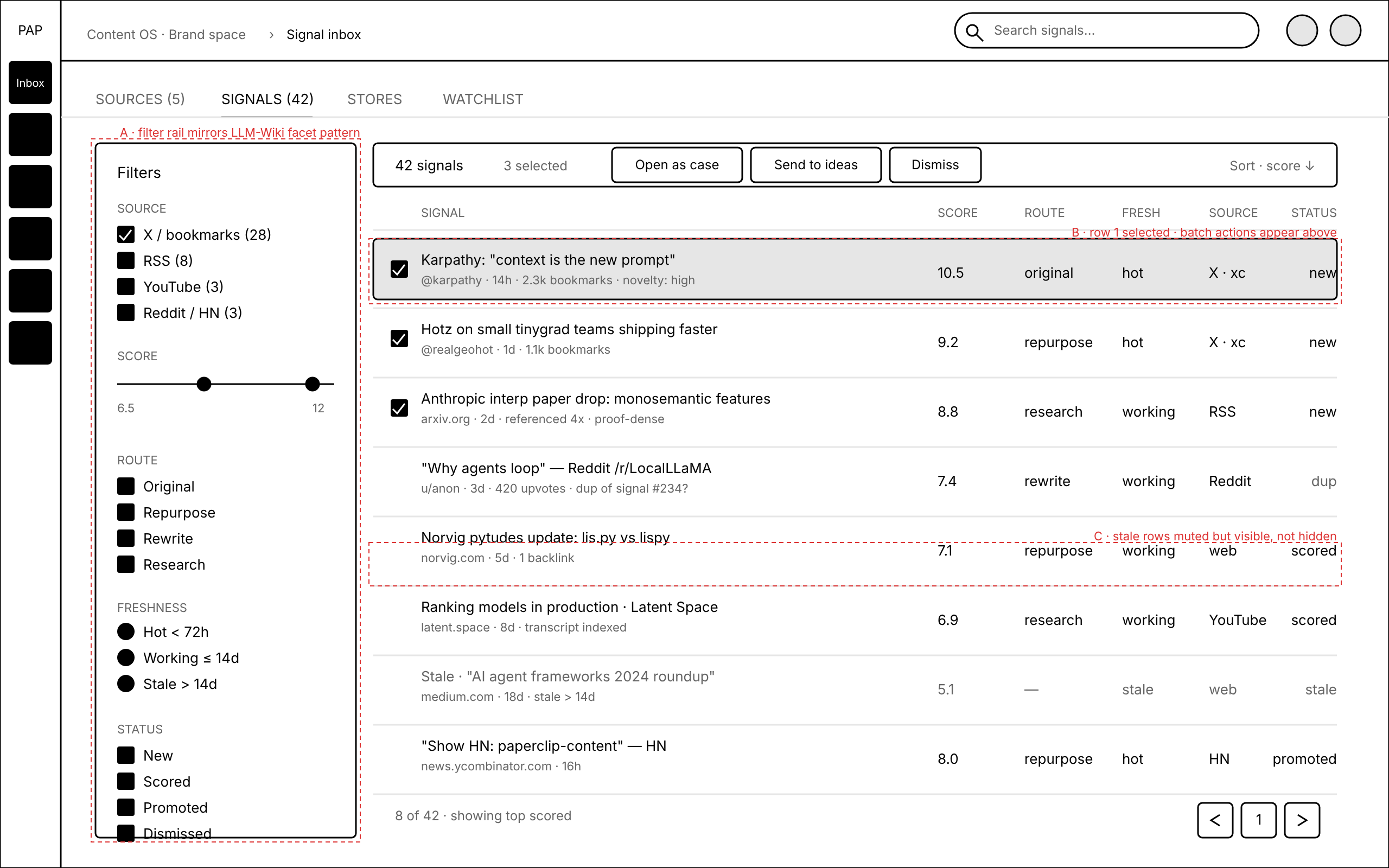Uncheck the Karpathy signal row
The width and height of the screenshot is (1389, 868).
tap(399, 269)
